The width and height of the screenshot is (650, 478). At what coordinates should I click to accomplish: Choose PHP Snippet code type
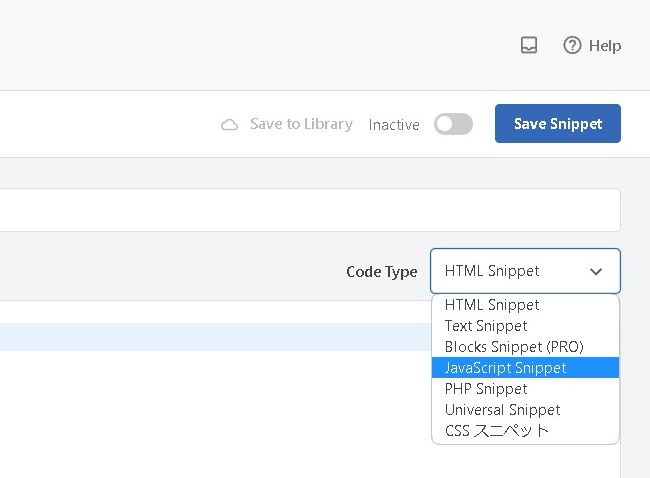point(486,389)
